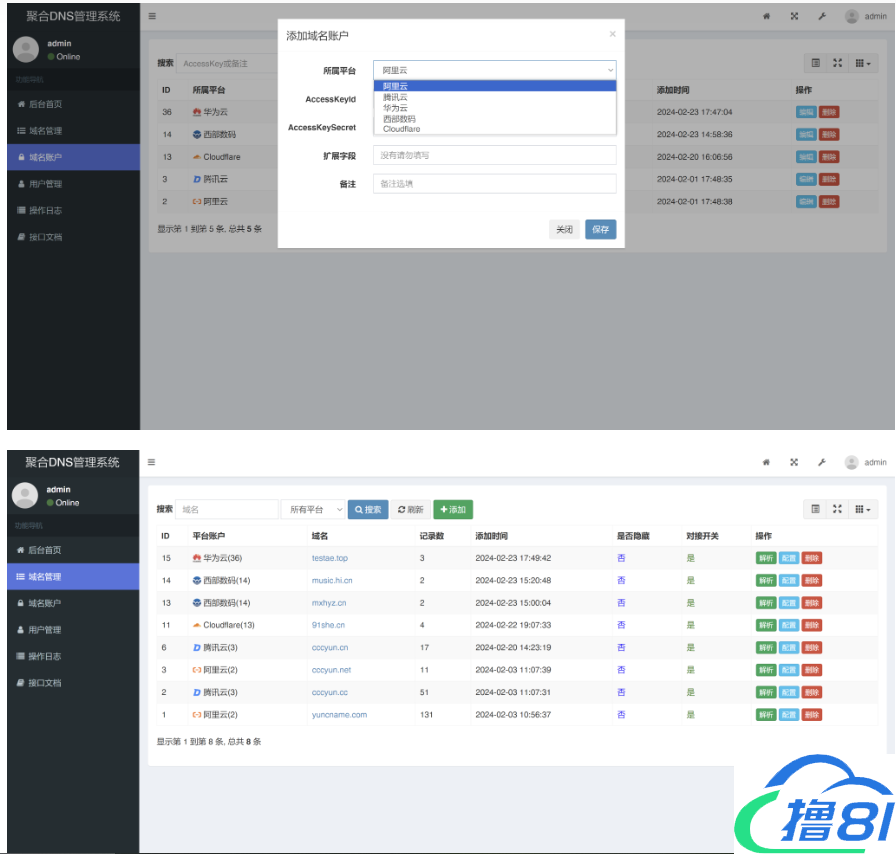Click the 备注 input field
Image resolution: width=896 pixels, height=854 pixels.
495,184
